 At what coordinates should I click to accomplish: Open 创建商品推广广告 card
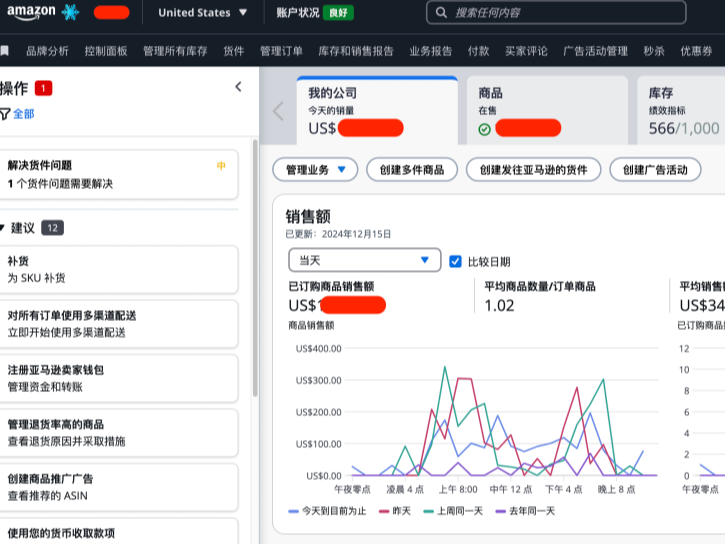coord(119,487)
